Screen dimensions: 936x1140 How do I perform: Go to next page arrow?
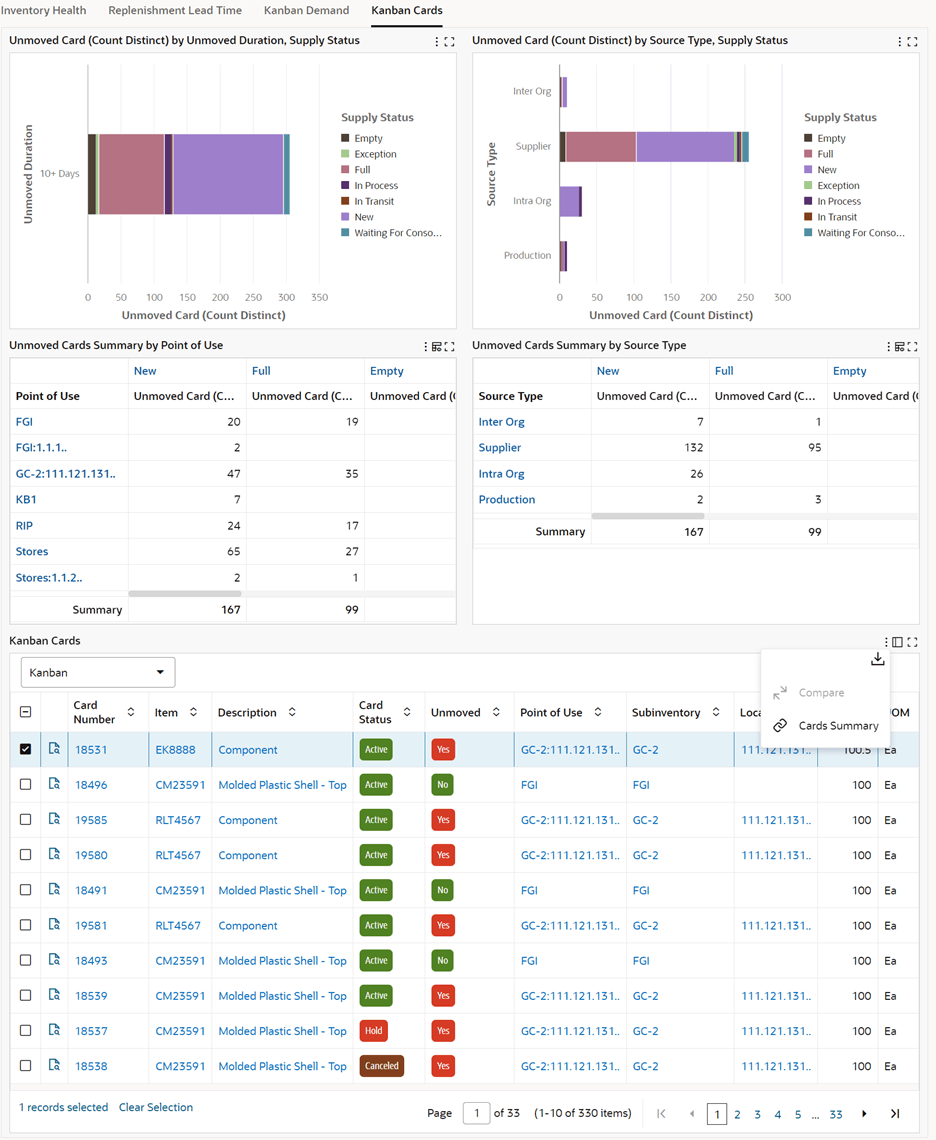click(864, 1113)
